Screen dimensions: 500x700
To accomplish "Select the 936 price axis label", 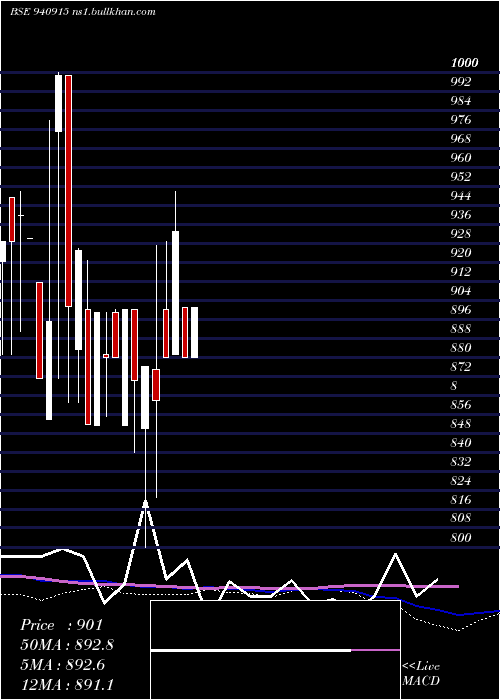I will (461, 215).
